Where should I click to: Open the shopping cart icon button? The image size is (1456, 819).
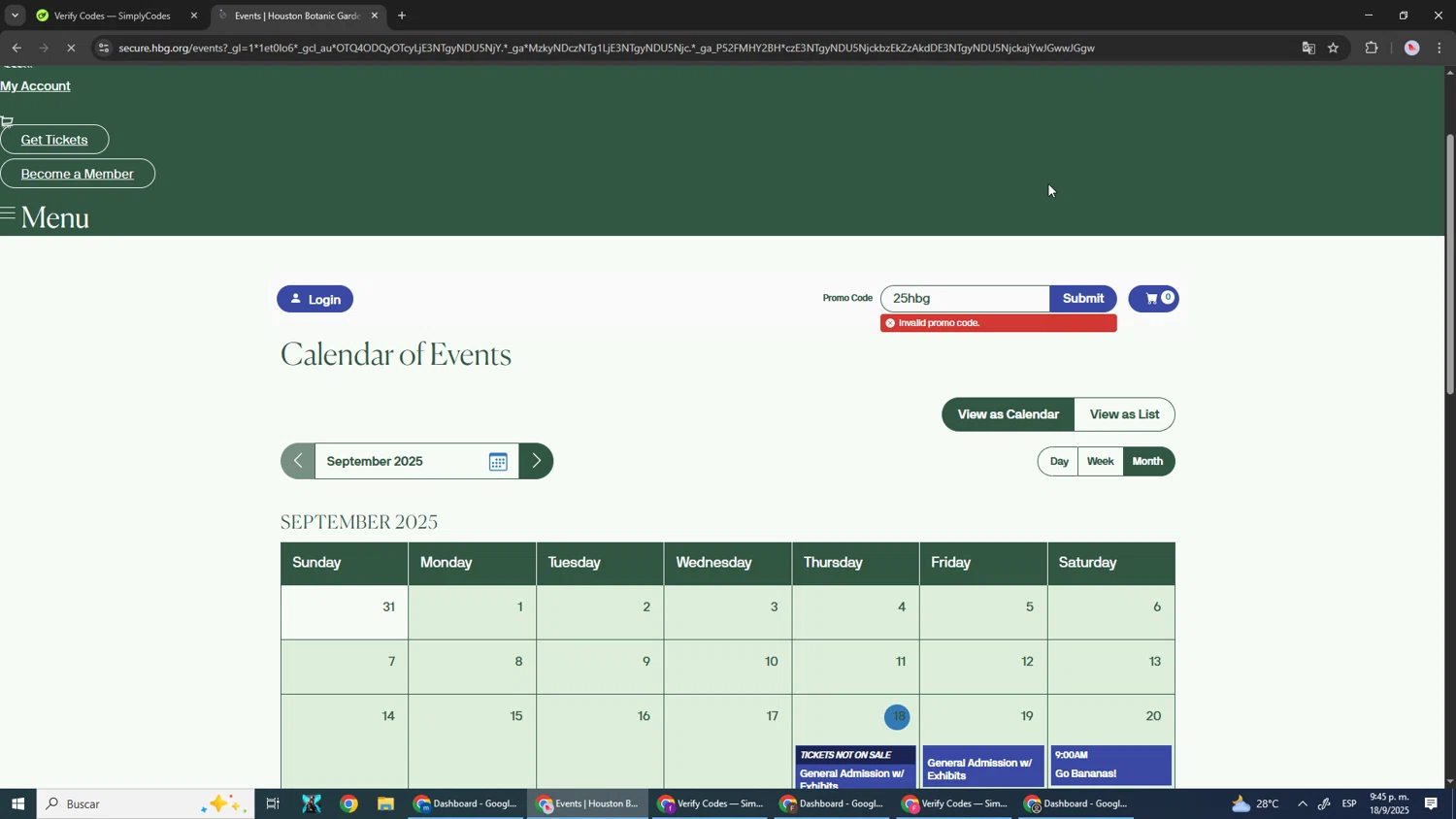point(1153,299)
